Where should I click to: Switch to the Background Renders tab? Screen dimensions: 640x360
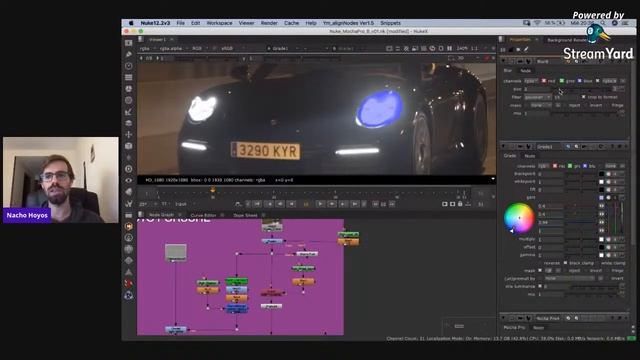567,40
